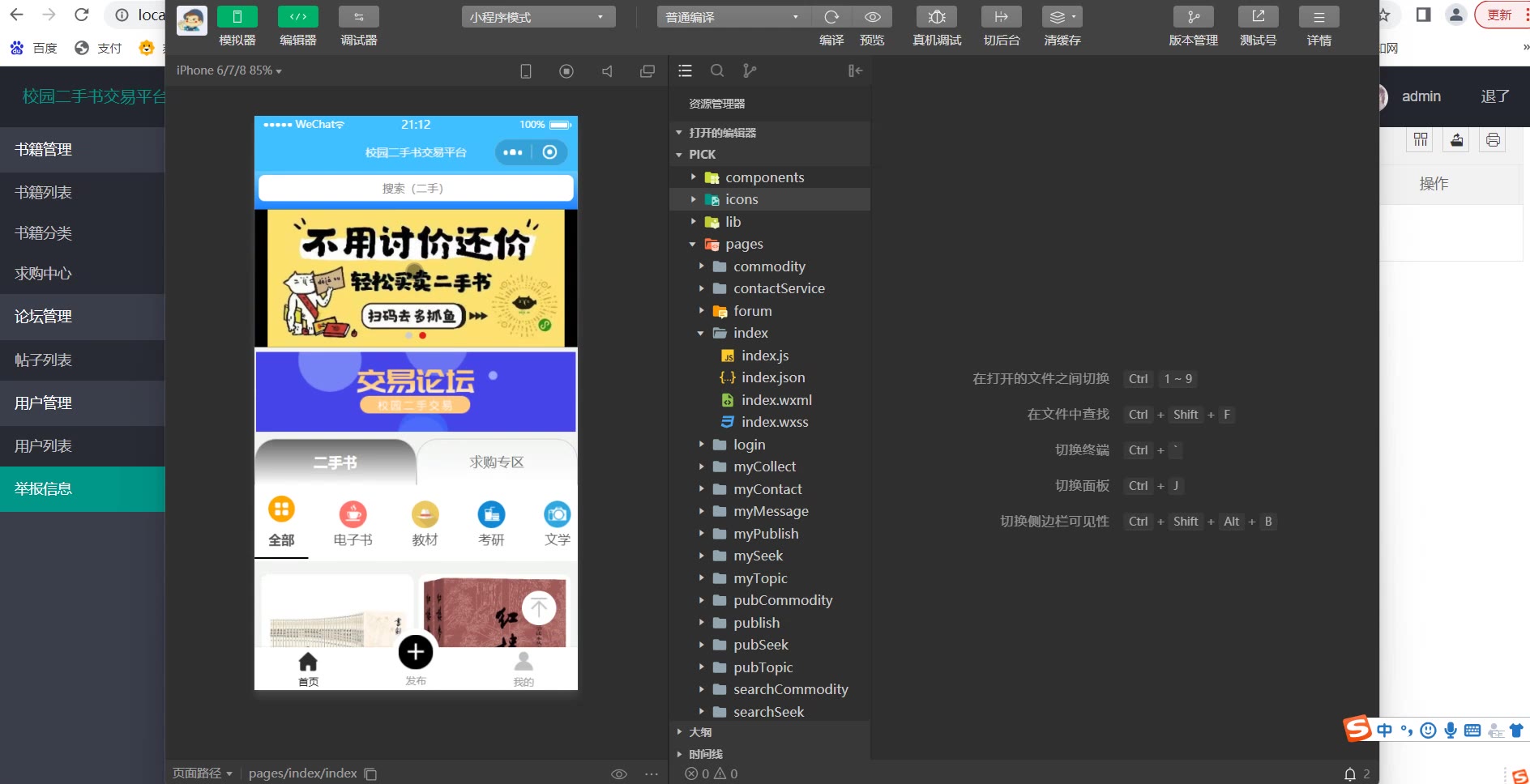The height and width of the screenshot is (784, 1530).
Task: Copy the pages/index/index path icon
Action: [x=370, y=774]
